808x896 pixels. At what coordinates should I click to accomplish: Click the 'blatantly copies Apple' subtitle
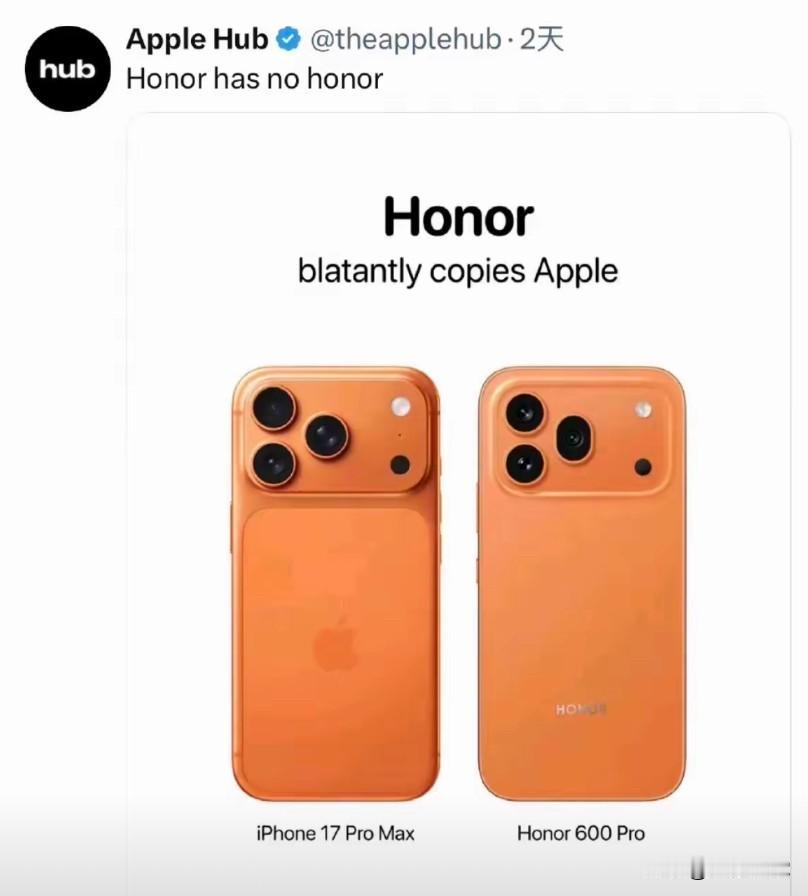tap(458, 270)
